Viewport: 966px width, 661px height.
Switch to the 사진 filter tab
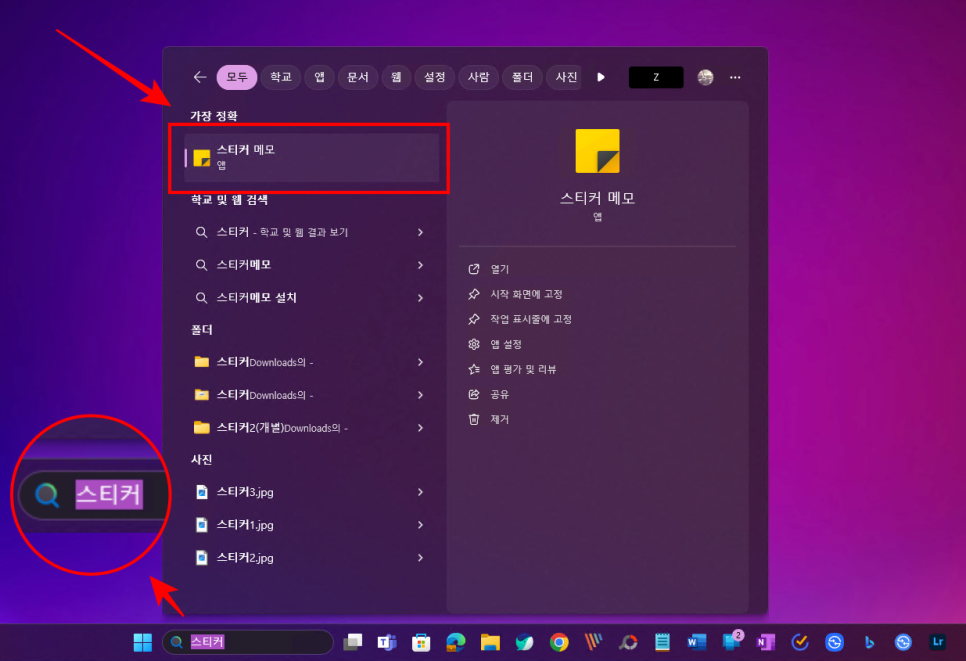tap(564, 77)
